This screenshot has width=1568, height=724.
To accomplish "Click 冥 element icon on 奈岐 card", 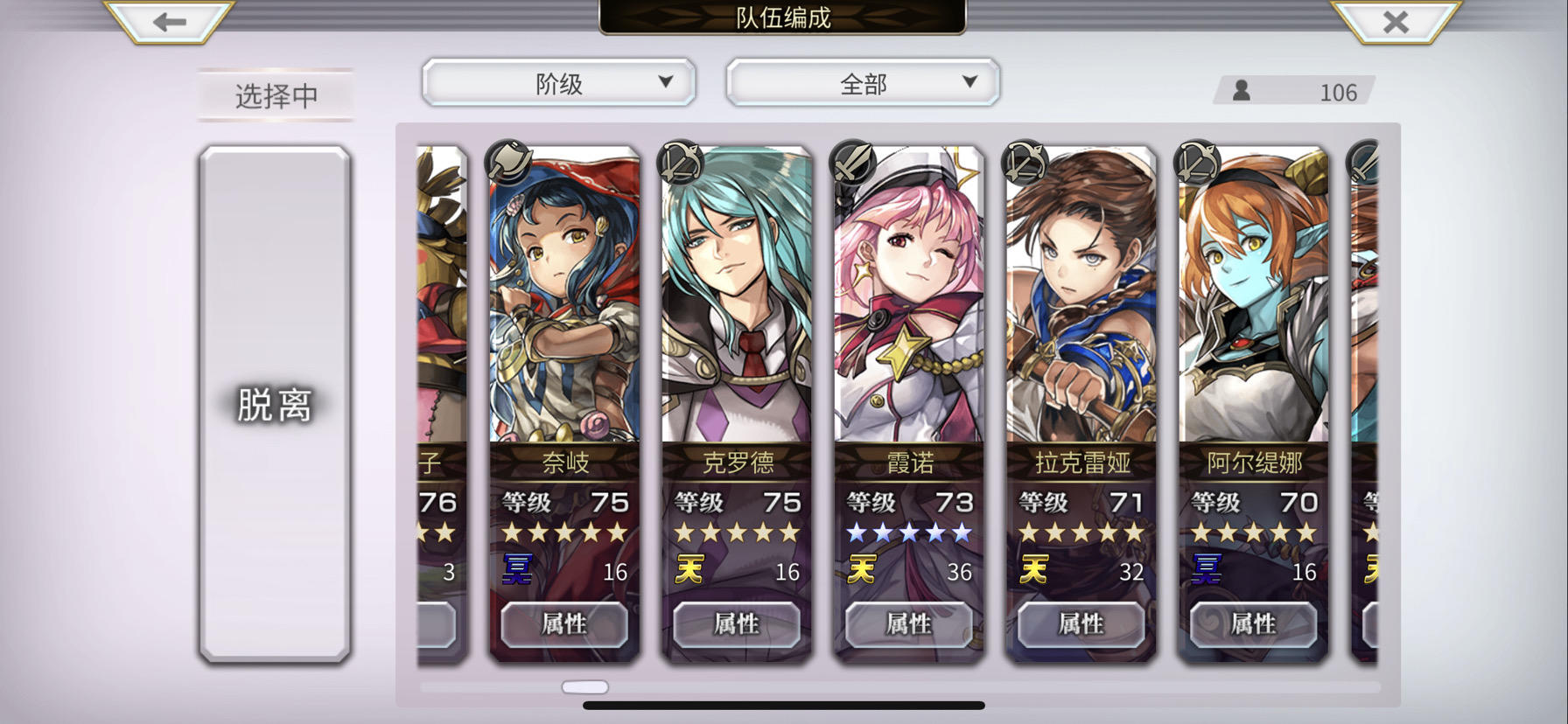I will [x=516, y=570].
